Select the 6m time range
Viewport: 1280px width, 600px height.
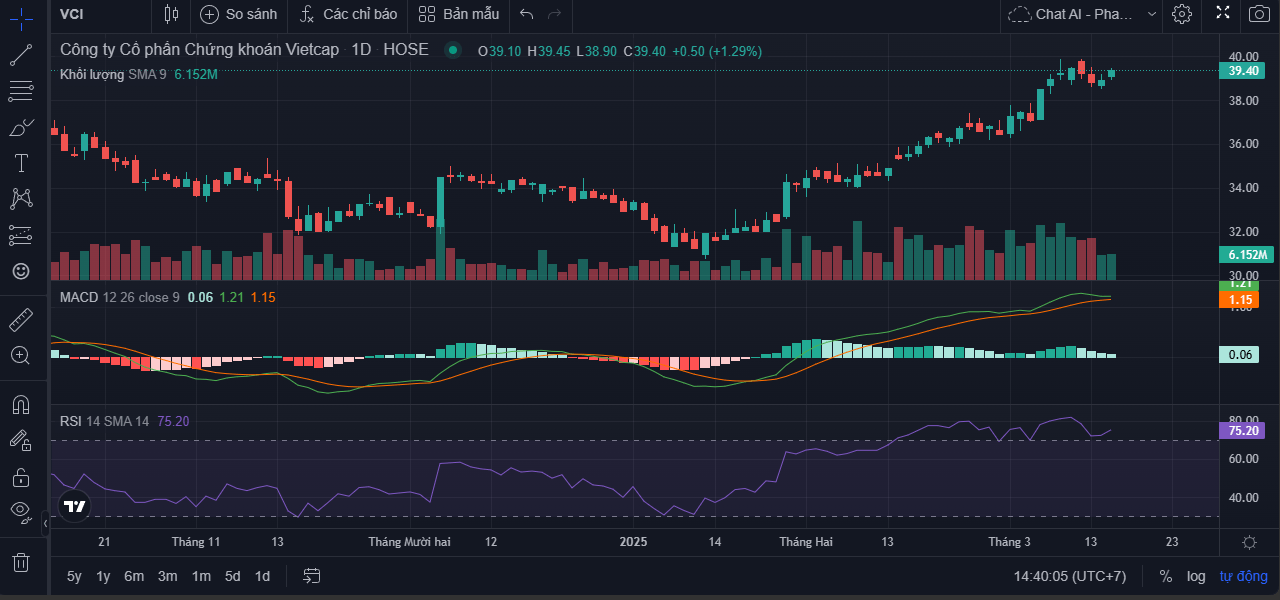point(134,576)
